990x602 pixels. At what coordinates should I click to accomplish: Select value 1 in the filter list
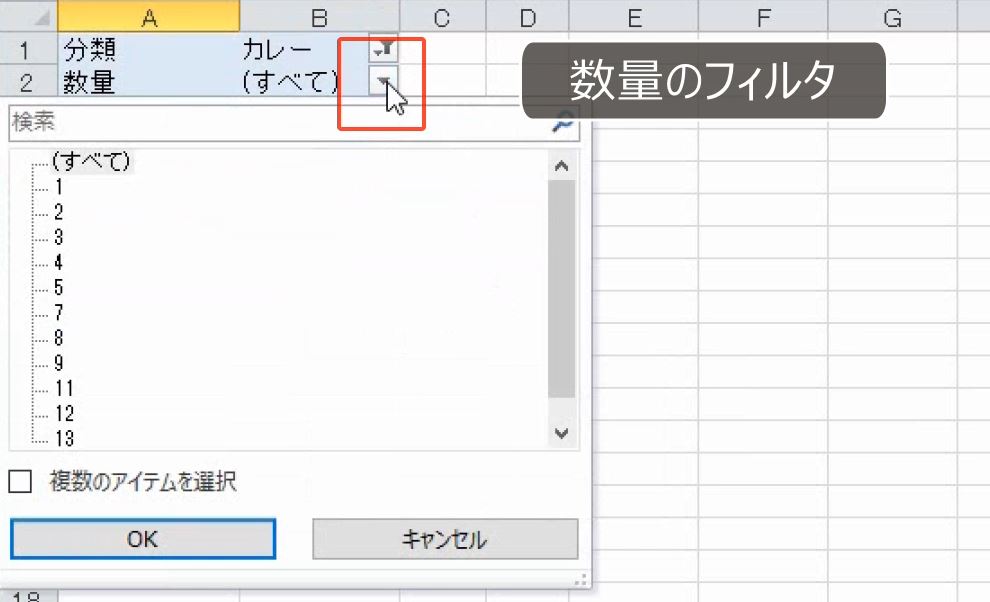58,185
